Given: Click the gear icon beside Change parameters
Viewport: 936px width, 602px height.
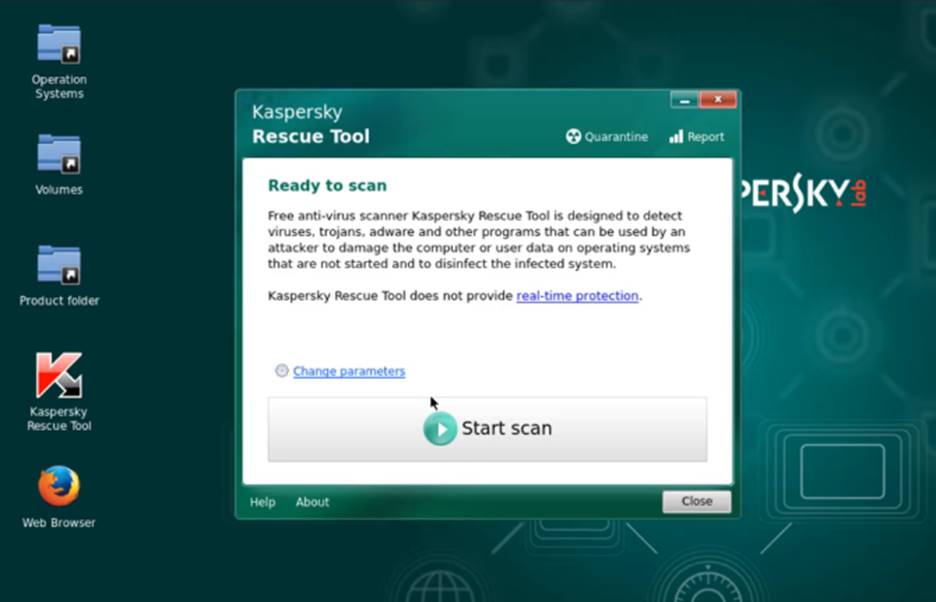Looking at the screenshot, I should (282, 371).
